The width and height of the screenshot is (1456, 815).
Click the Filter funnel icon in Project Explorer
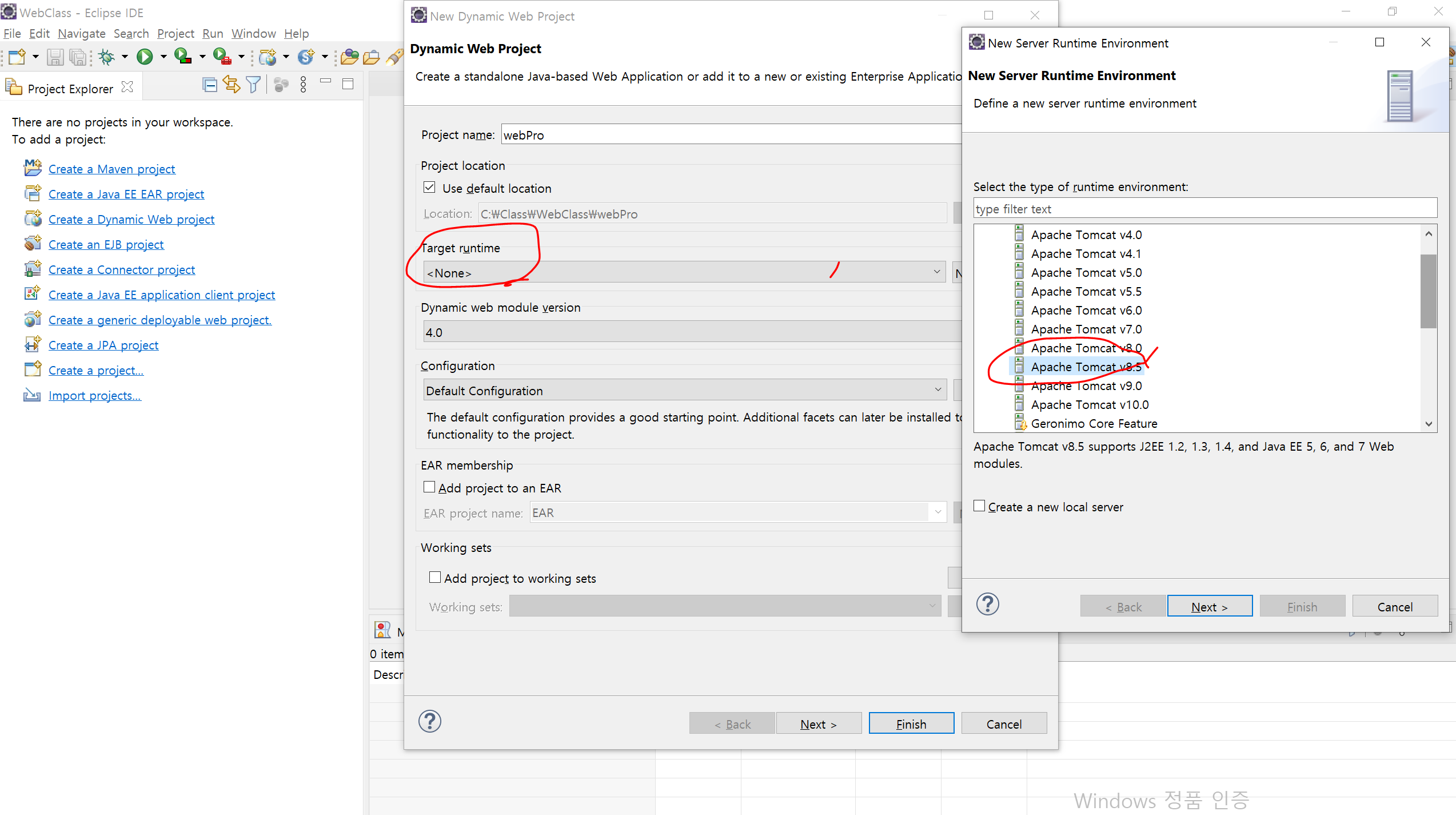tap(253, 85)
